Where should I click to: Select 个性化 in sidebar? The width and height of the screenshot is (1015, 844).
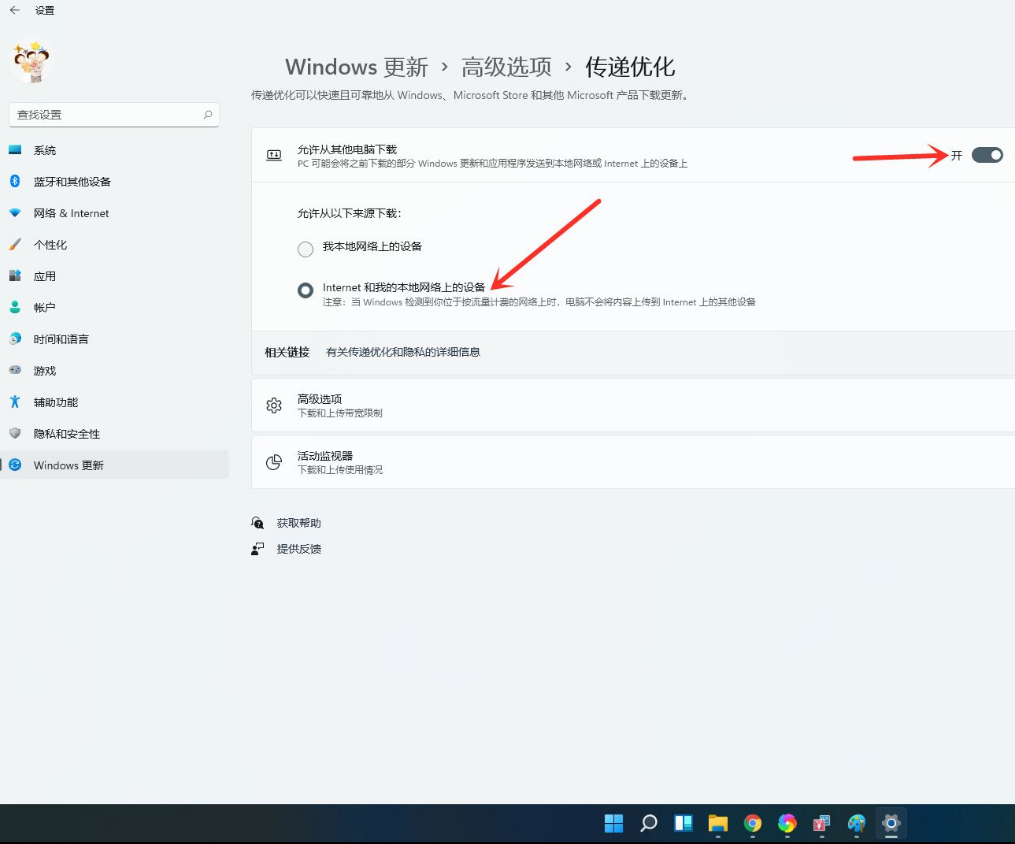(x=50, y=245)
